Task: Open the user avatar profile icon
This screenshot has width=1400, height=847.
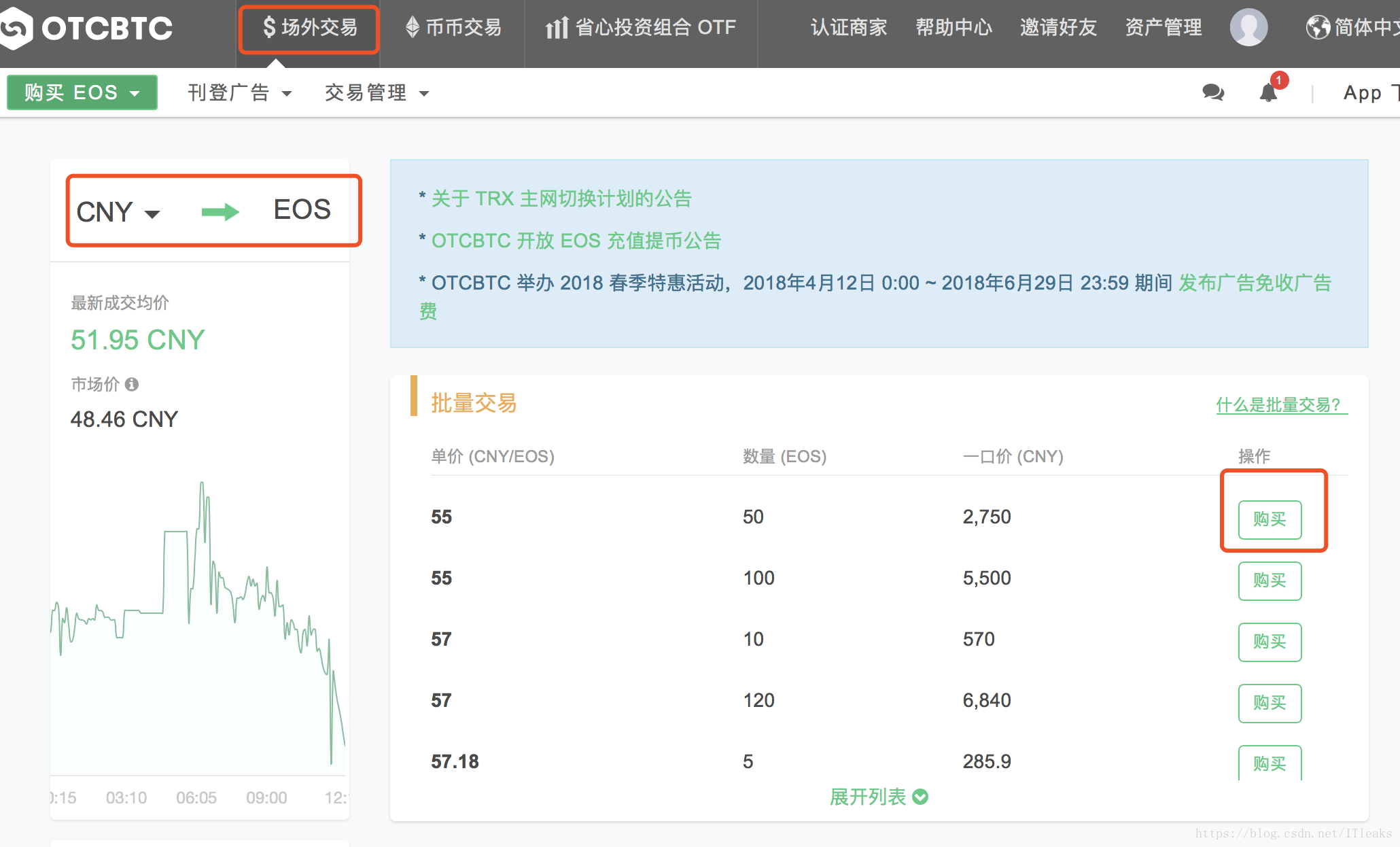Action: coord(1248,27)
